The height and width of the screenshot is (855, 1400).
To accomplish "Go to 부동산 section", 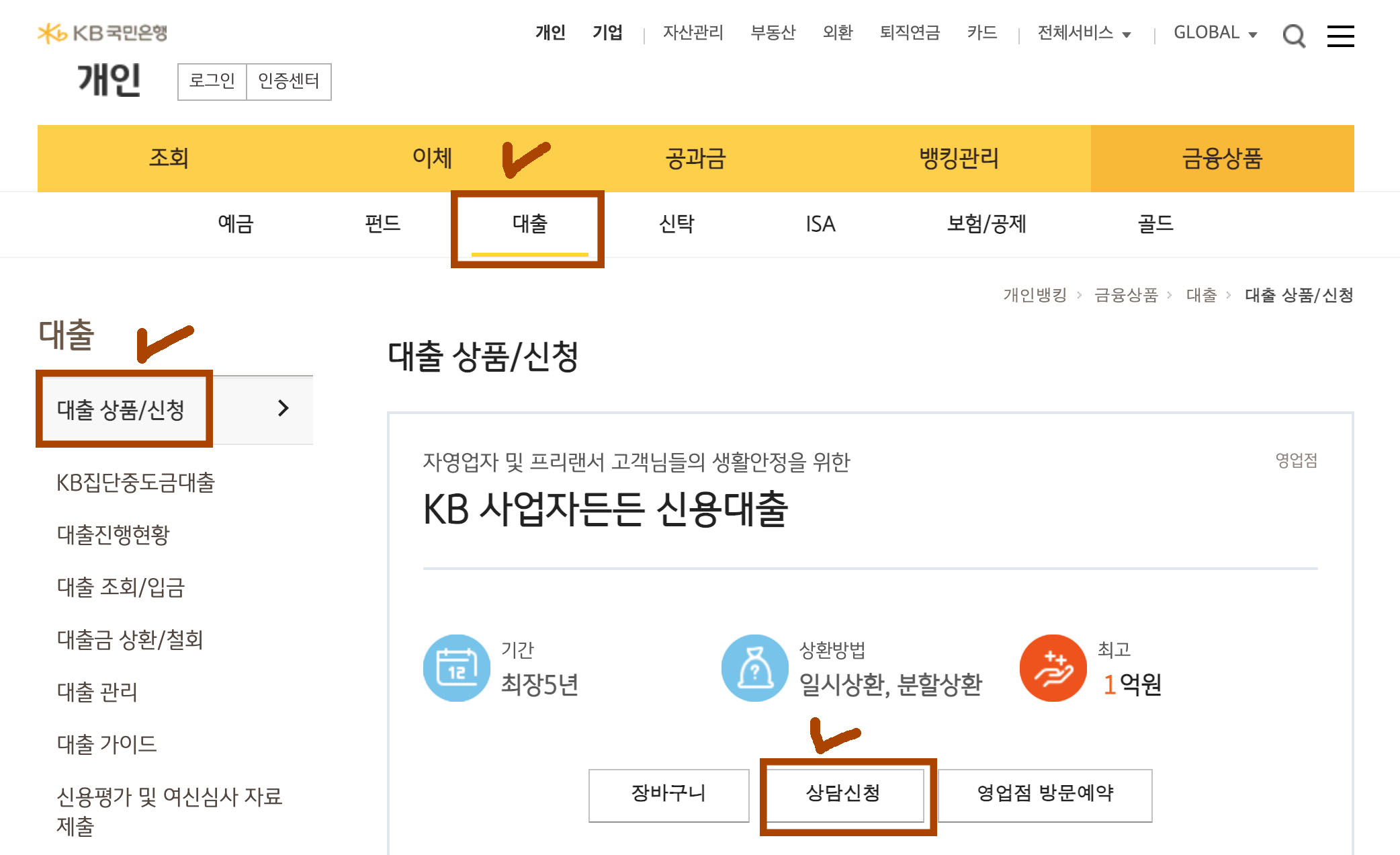I will coord(773,33).
